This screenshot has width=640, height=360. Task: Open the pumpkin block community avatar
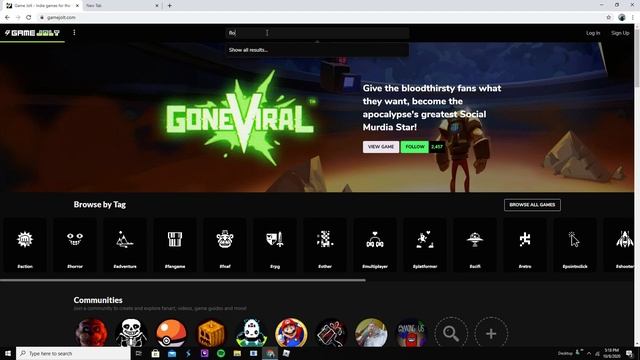(x=211, y=333)
